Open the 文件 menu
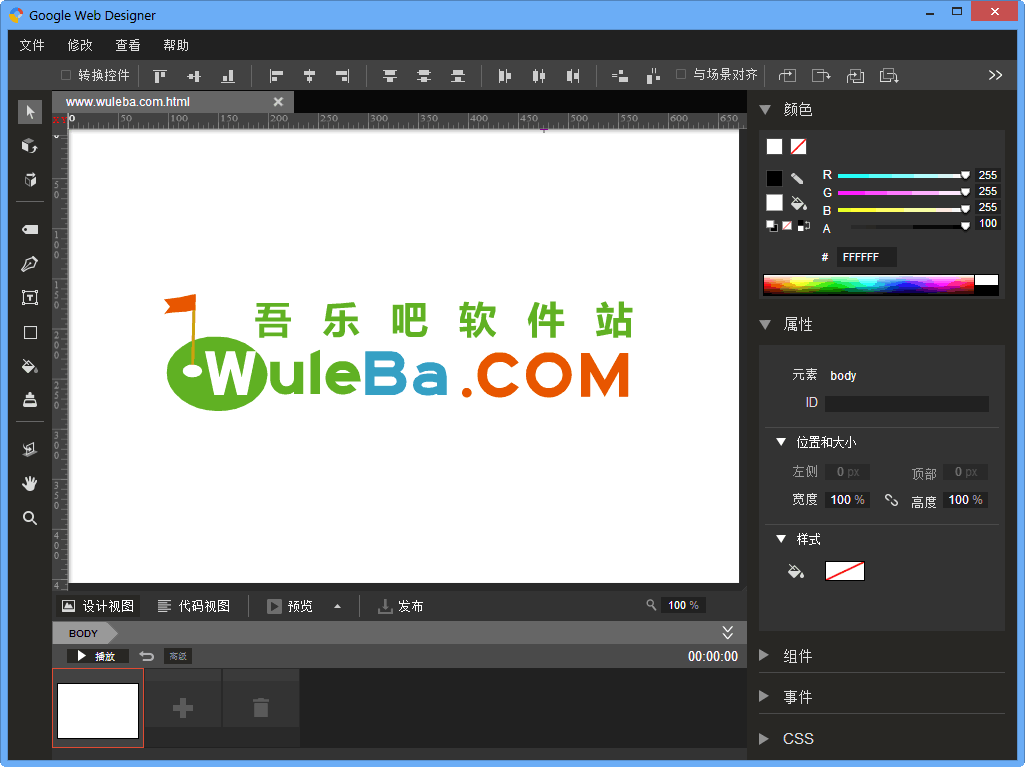Screen dimensions: 1025x767 pos(32,45)
